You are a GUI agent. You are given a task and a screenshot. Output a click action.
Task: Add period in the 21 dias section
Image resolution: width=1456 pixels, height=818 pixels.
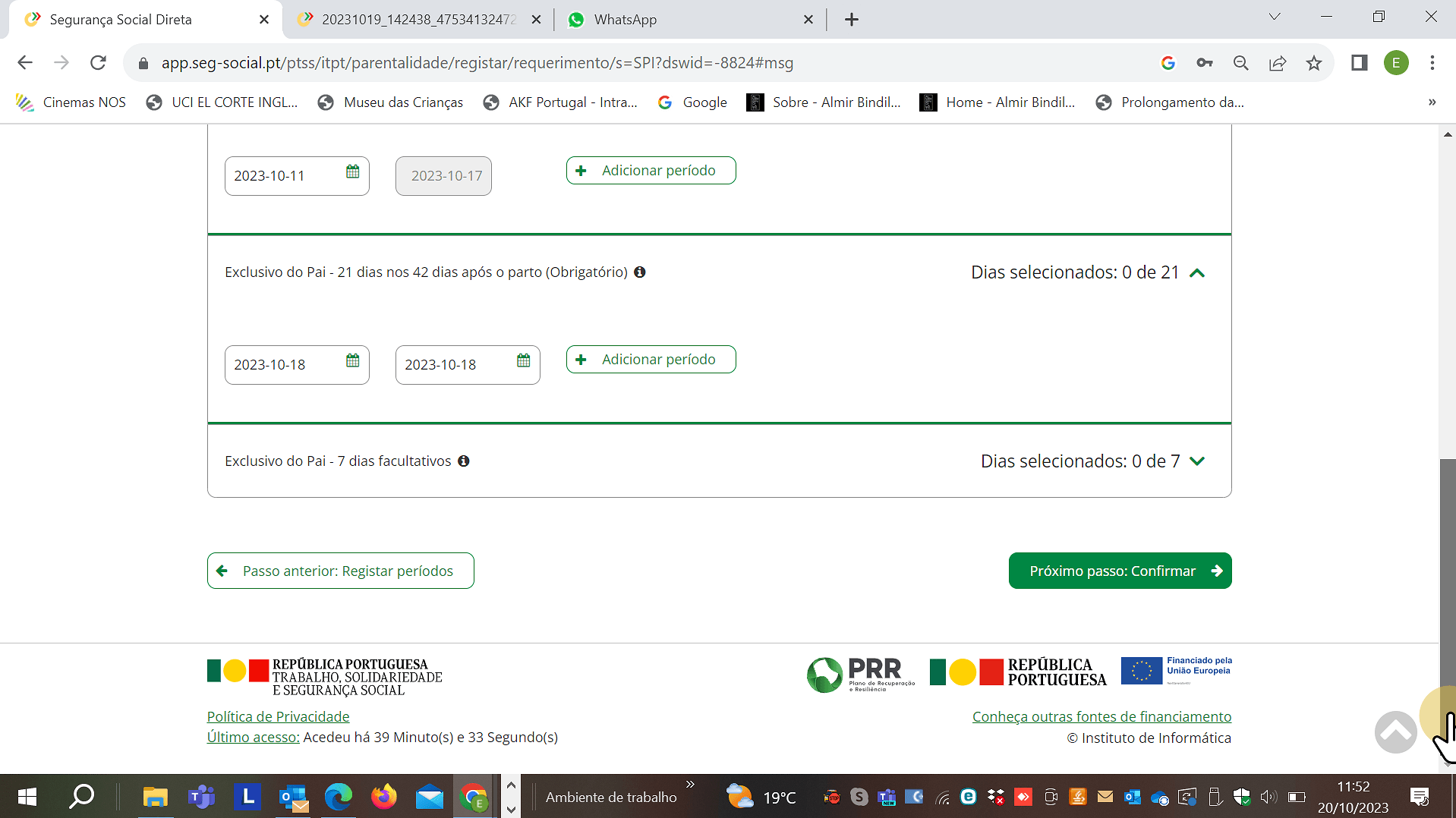(x=651, y=360)
